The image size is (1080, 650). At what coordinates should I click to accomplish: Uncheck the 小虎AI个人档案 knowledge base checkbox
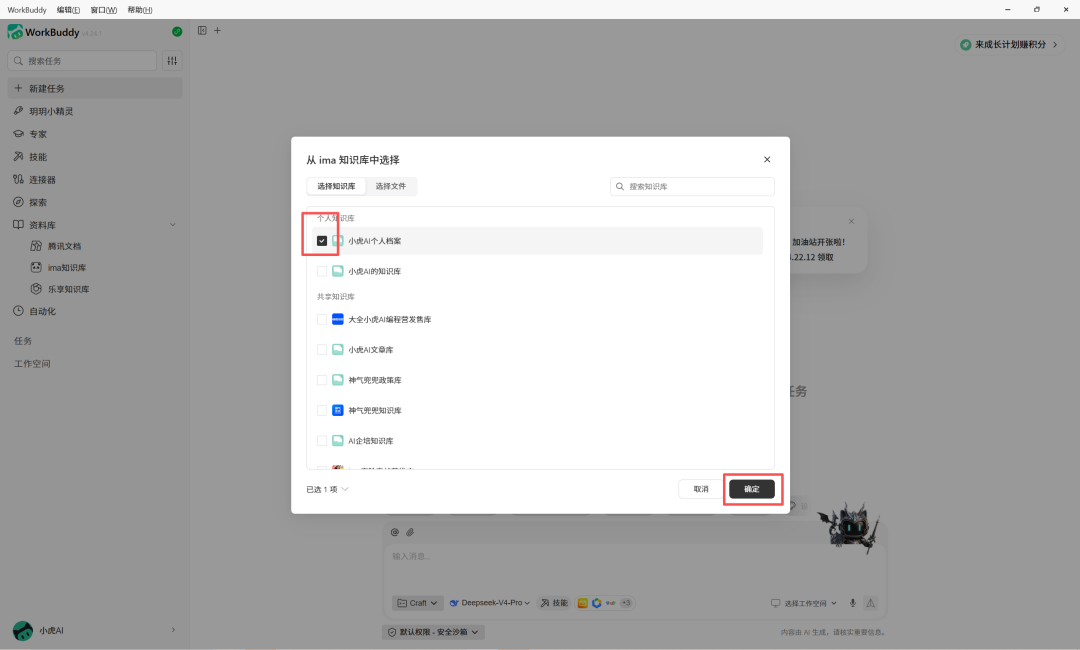click(x=322, y=241)
